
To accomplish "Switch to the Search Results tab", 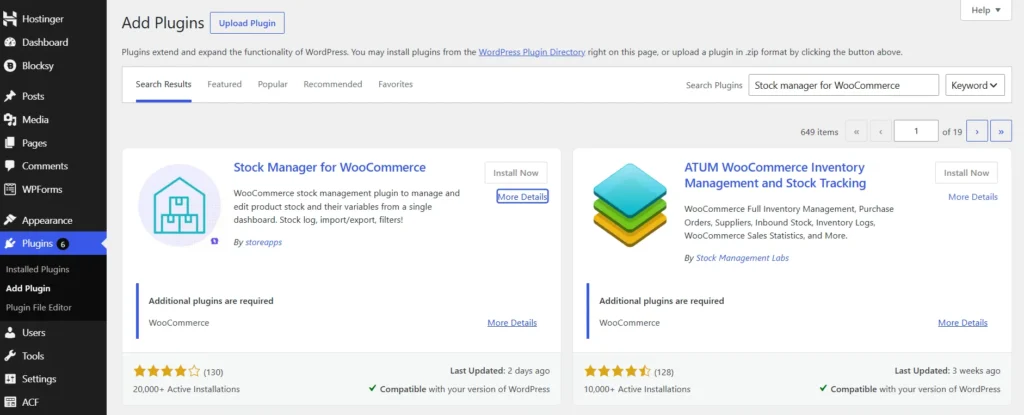I will (x=163, y=84).
